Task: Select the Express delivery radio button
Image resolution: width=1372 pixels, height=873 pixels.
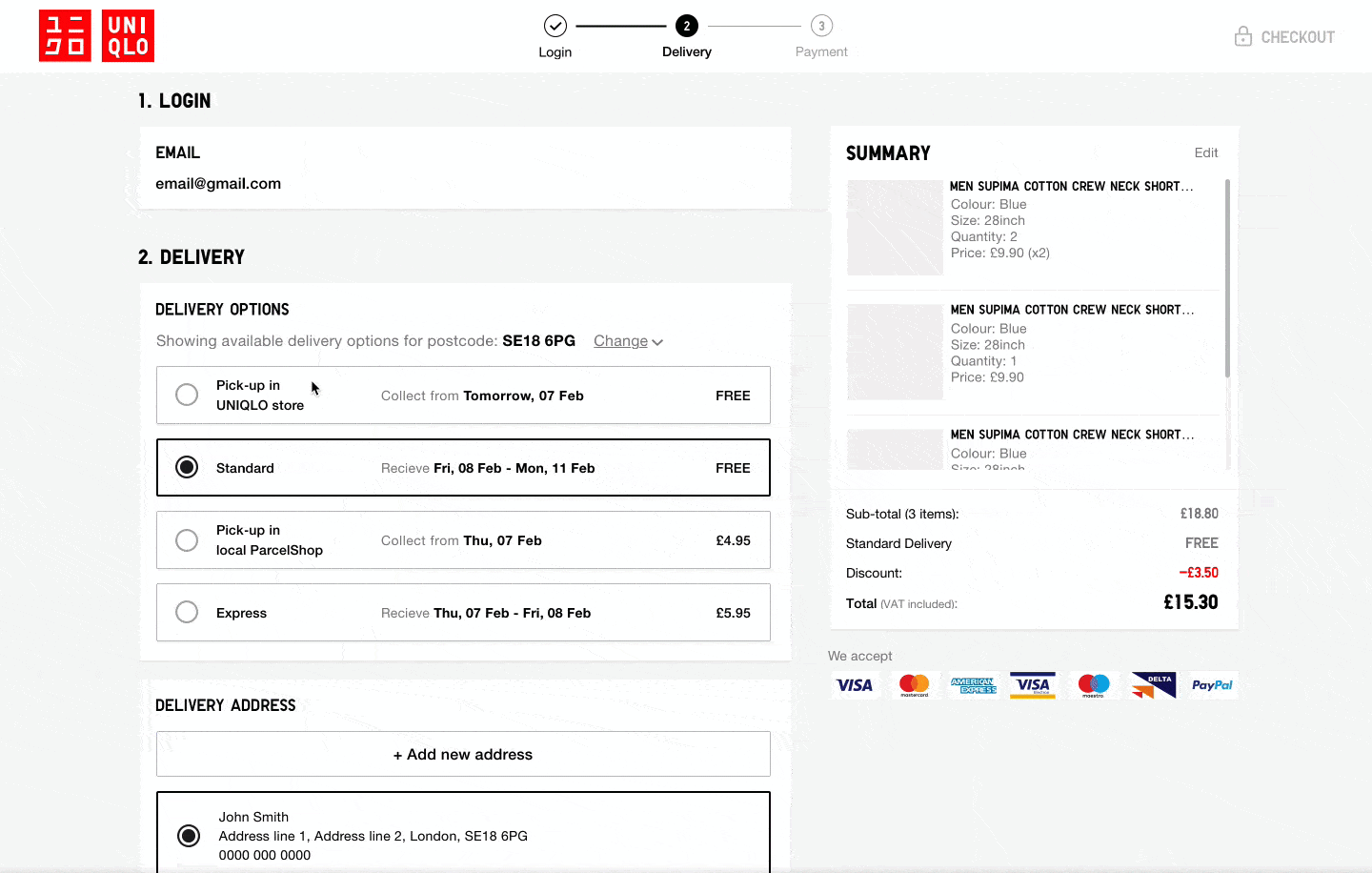Action: pos(187,612)
